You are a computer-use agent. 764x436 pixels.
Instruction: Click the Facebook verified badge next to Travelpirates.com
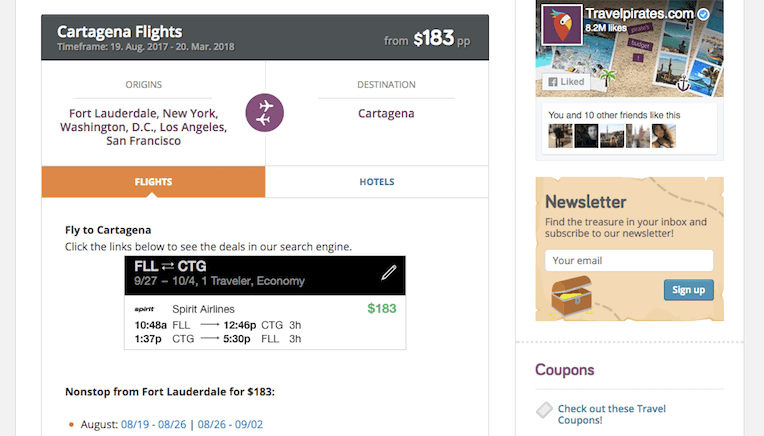[703, 14]
